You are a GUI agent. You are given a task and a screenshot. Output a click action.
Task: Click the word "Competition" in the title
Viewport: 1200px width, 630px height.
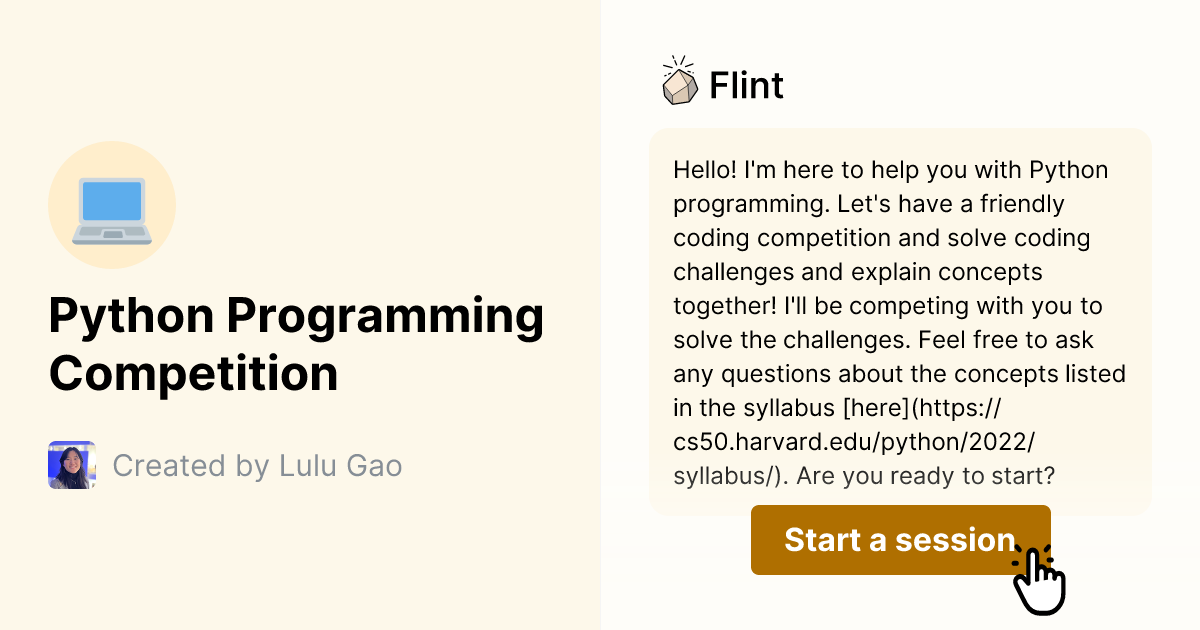coord(193,373)
